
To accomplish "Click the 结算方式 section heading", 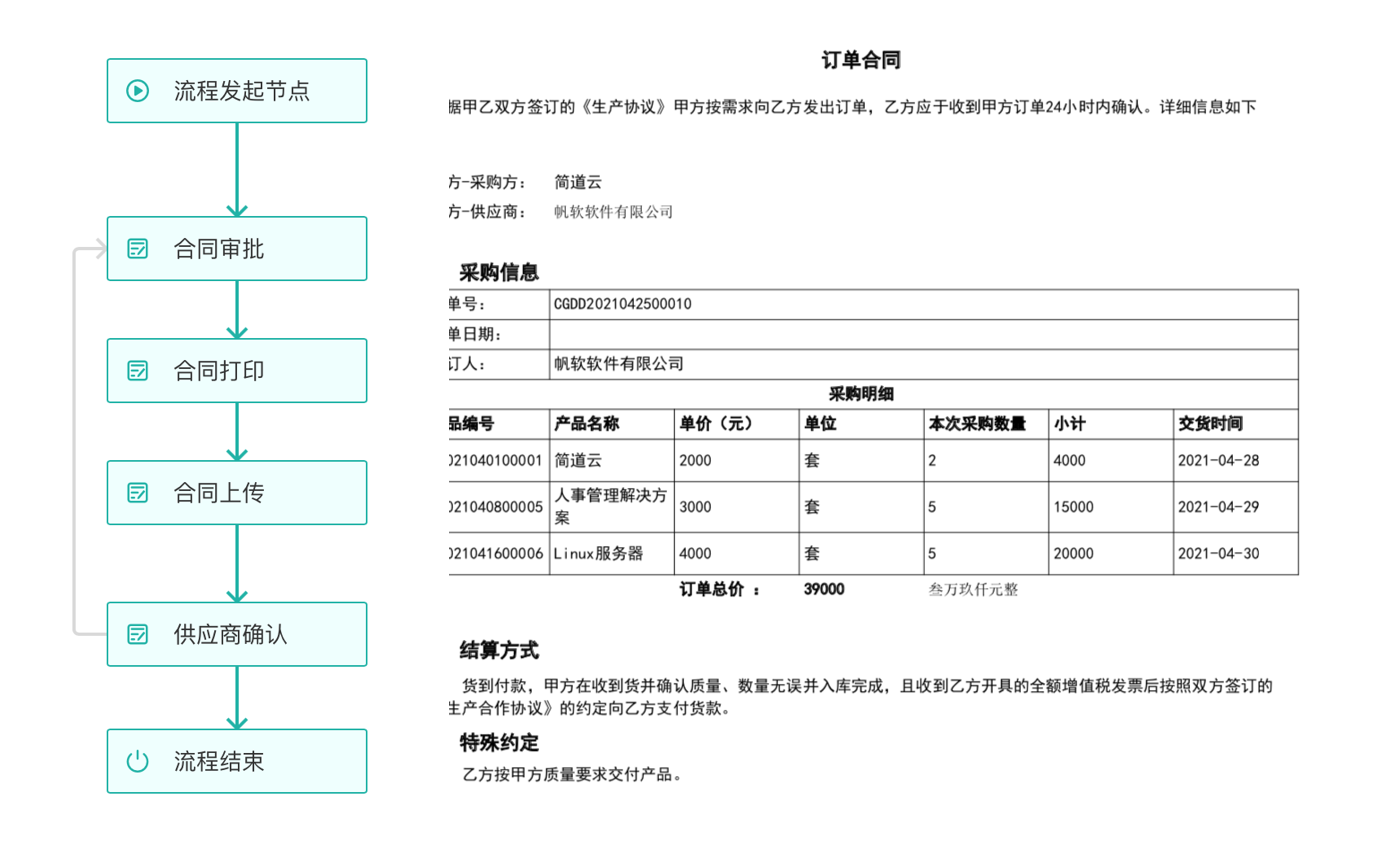I will [499, 651].
